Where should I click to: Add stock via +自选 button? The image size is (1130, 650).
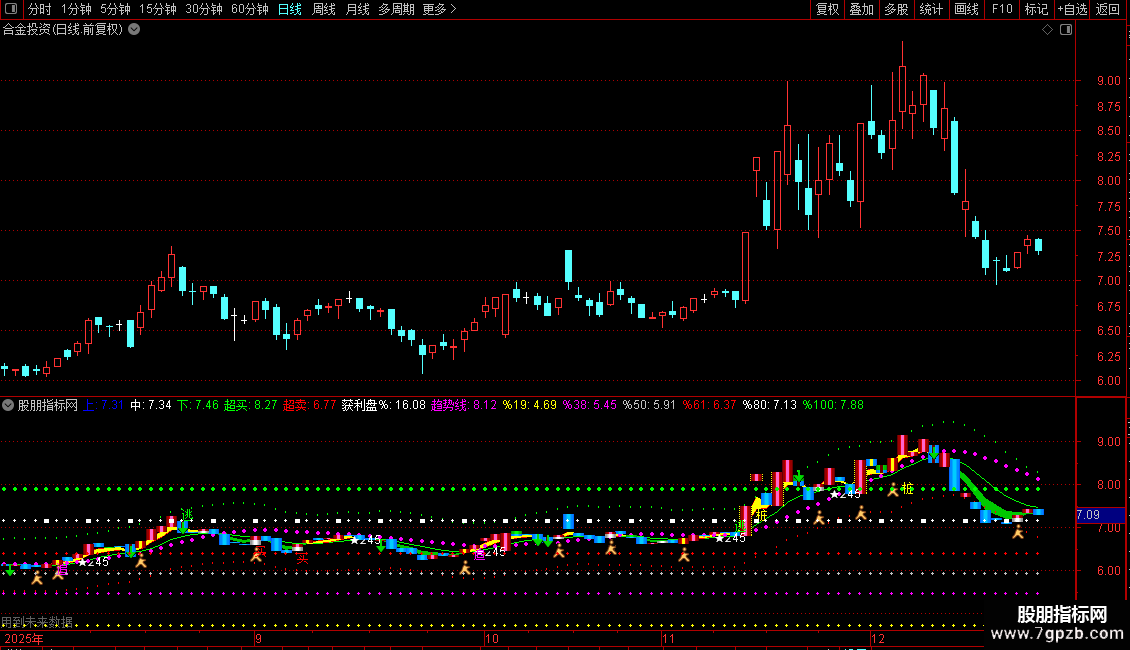pos(1072,9)
